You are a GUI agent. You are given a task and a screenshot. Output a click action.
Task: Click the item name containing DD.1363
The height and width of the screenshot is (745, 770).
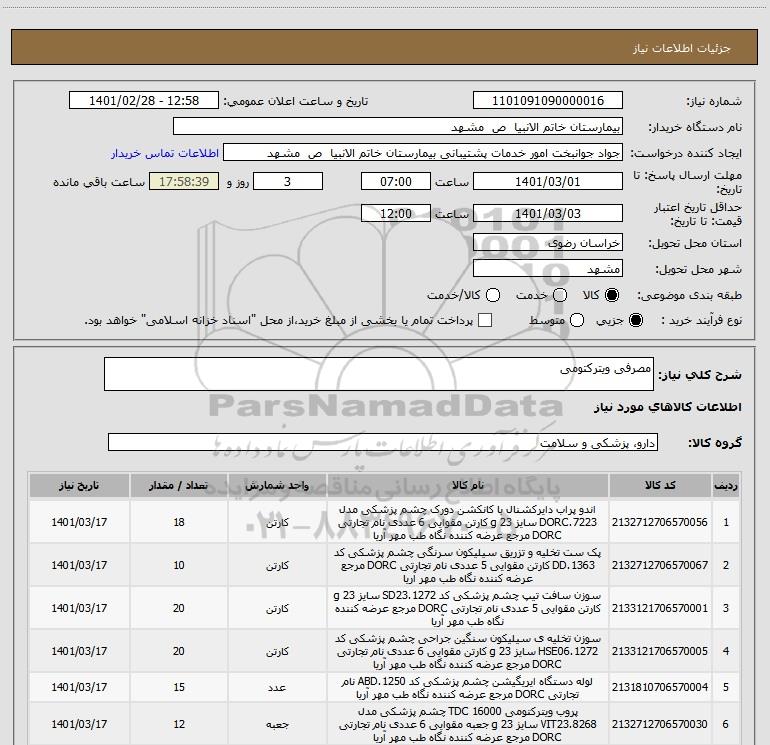pyautogui.click(x=468, y=565)
